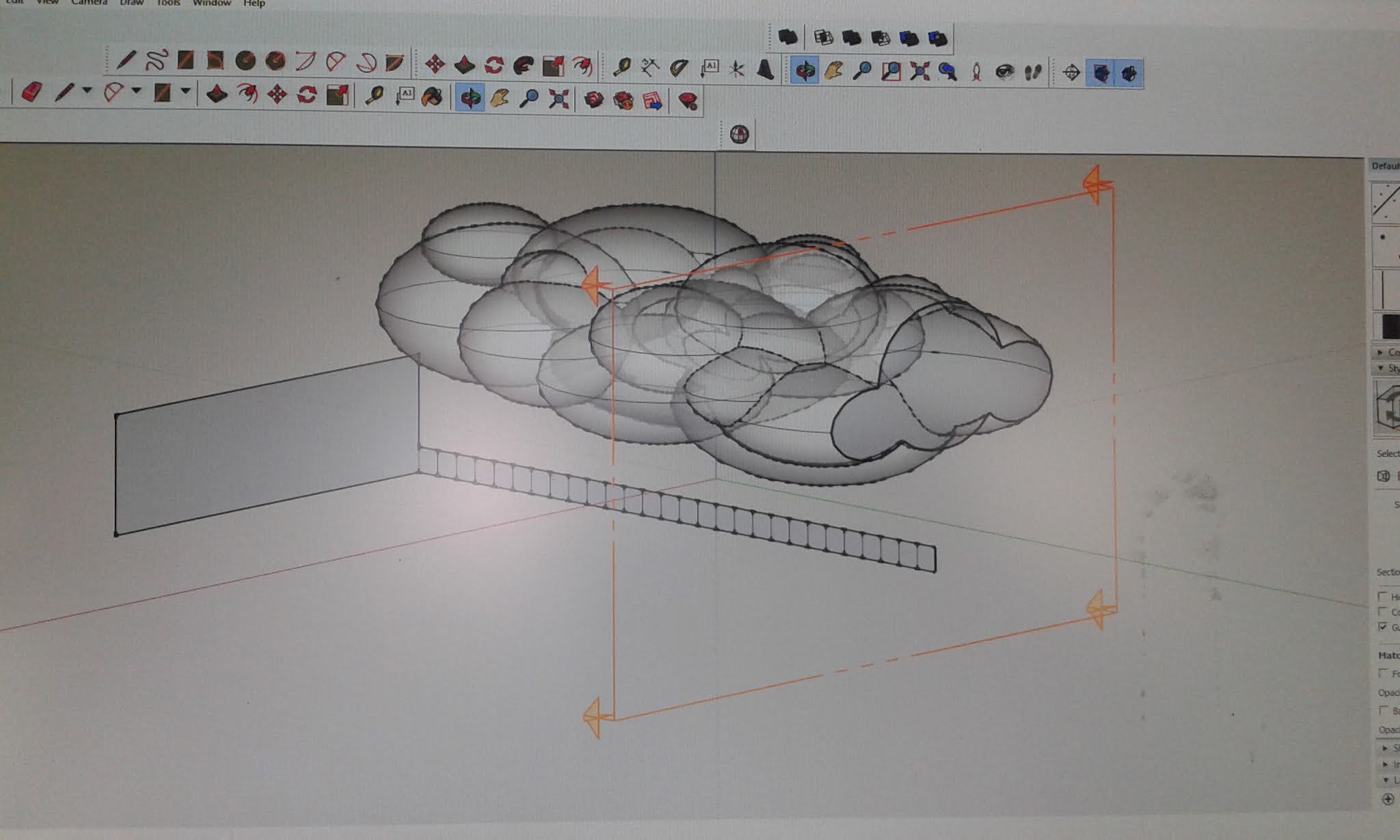
Task: Click the Pan hand tool in camera toolbar
Action: [x=833, y=70]
